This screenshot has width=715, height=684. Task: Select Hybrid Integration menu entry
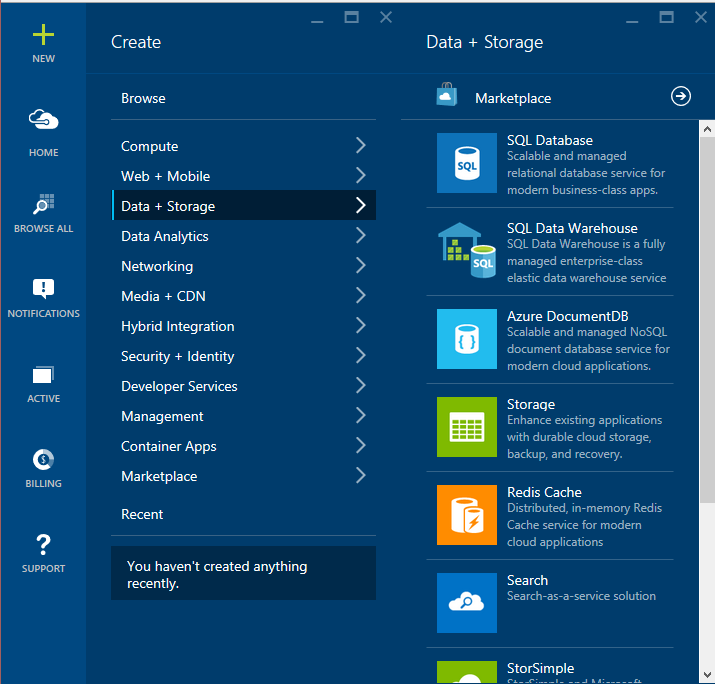244,326
